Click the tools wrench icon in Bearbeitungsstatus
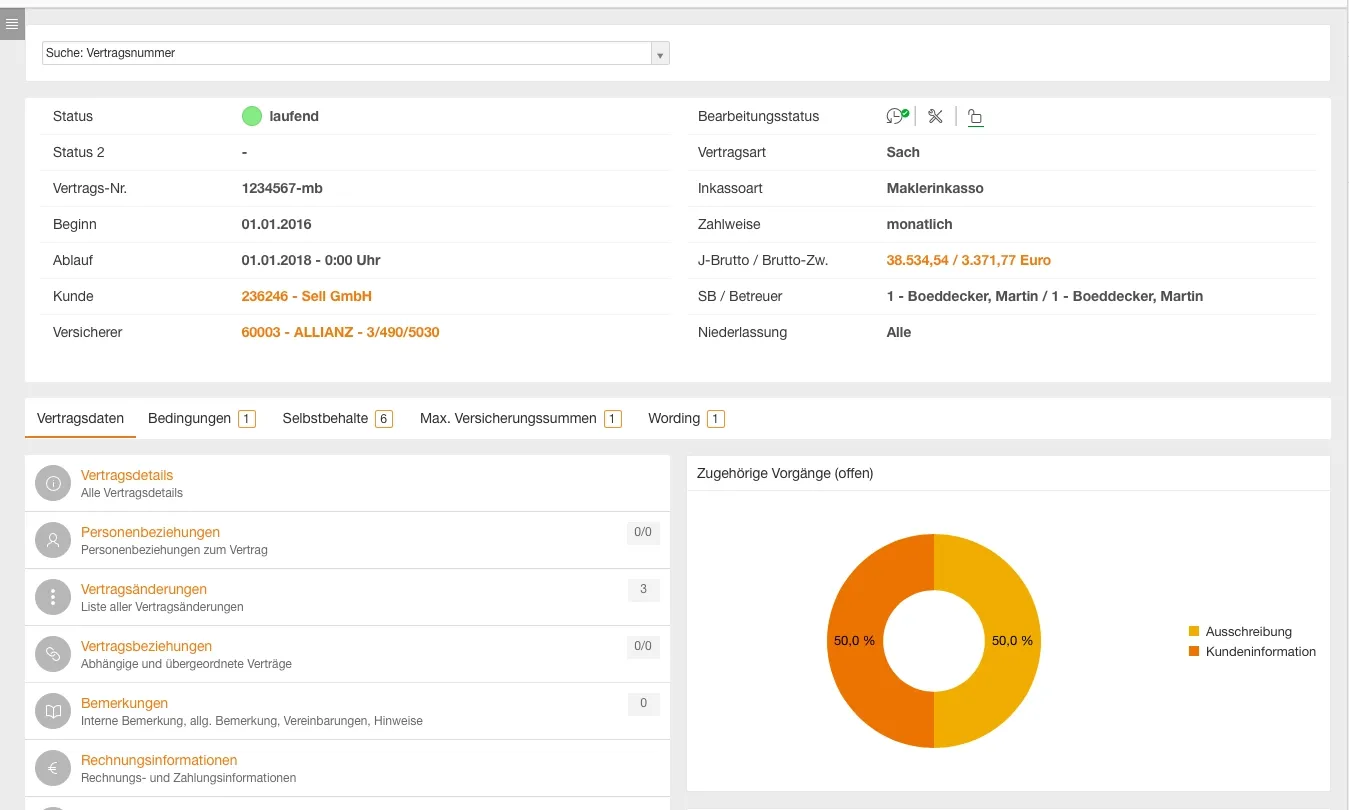This screenshot has height=810, width=1349. coord(935,116)
